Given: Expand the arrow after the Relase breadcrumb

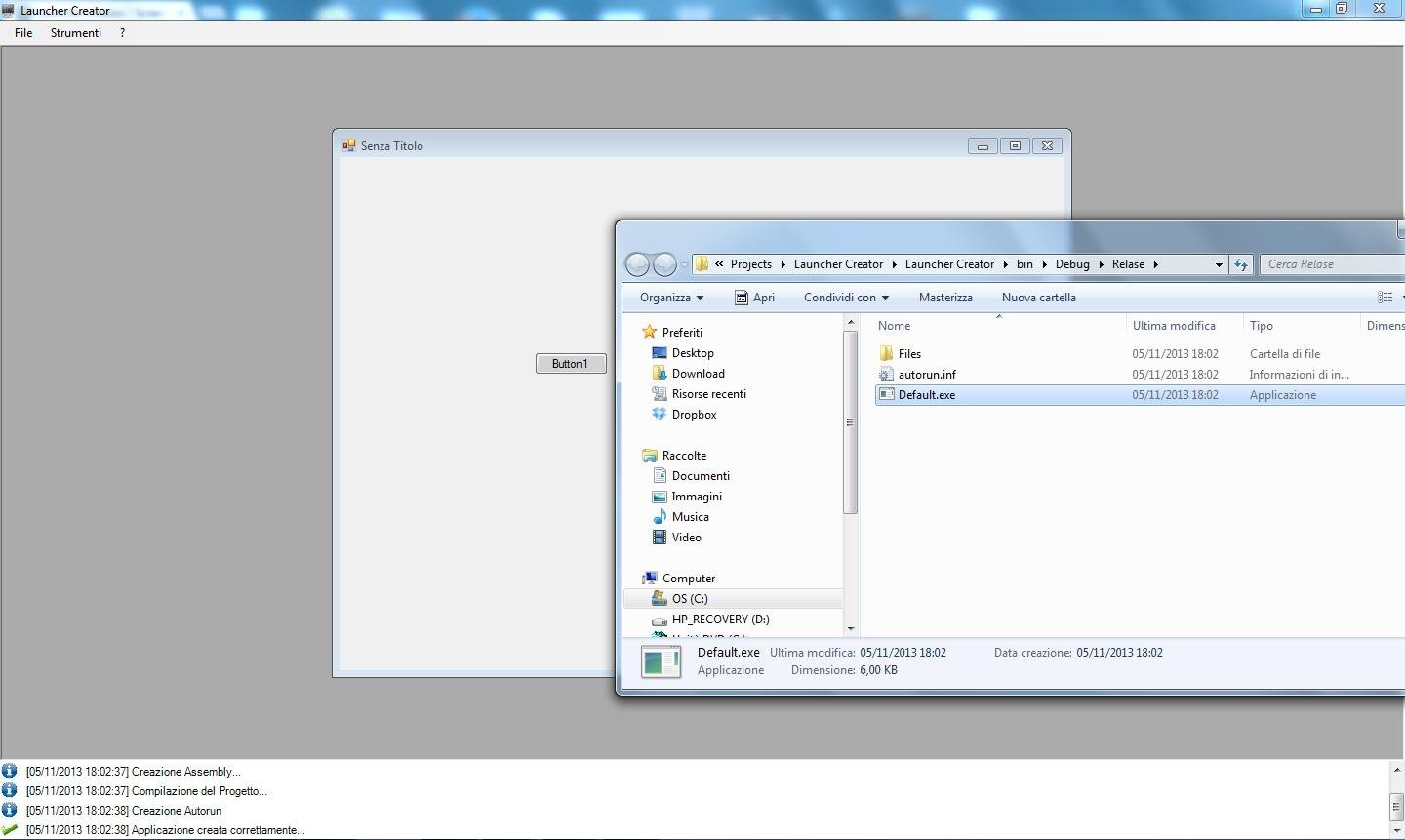Looking at the screenshot, I should pyautogui.click(x=1155, y=264).
